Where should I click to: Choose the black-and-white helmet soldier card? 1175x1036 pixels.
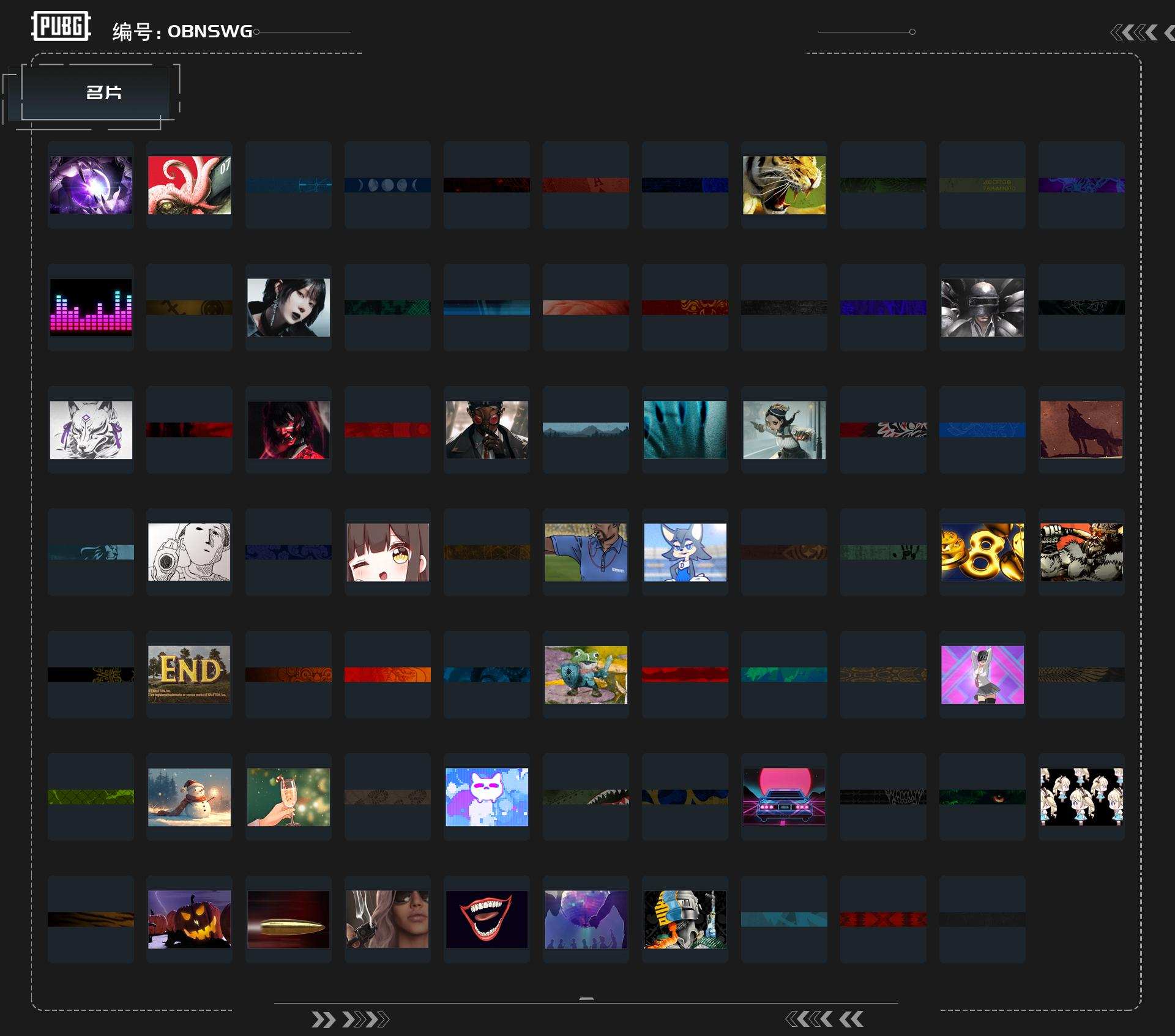click(982, 307)
